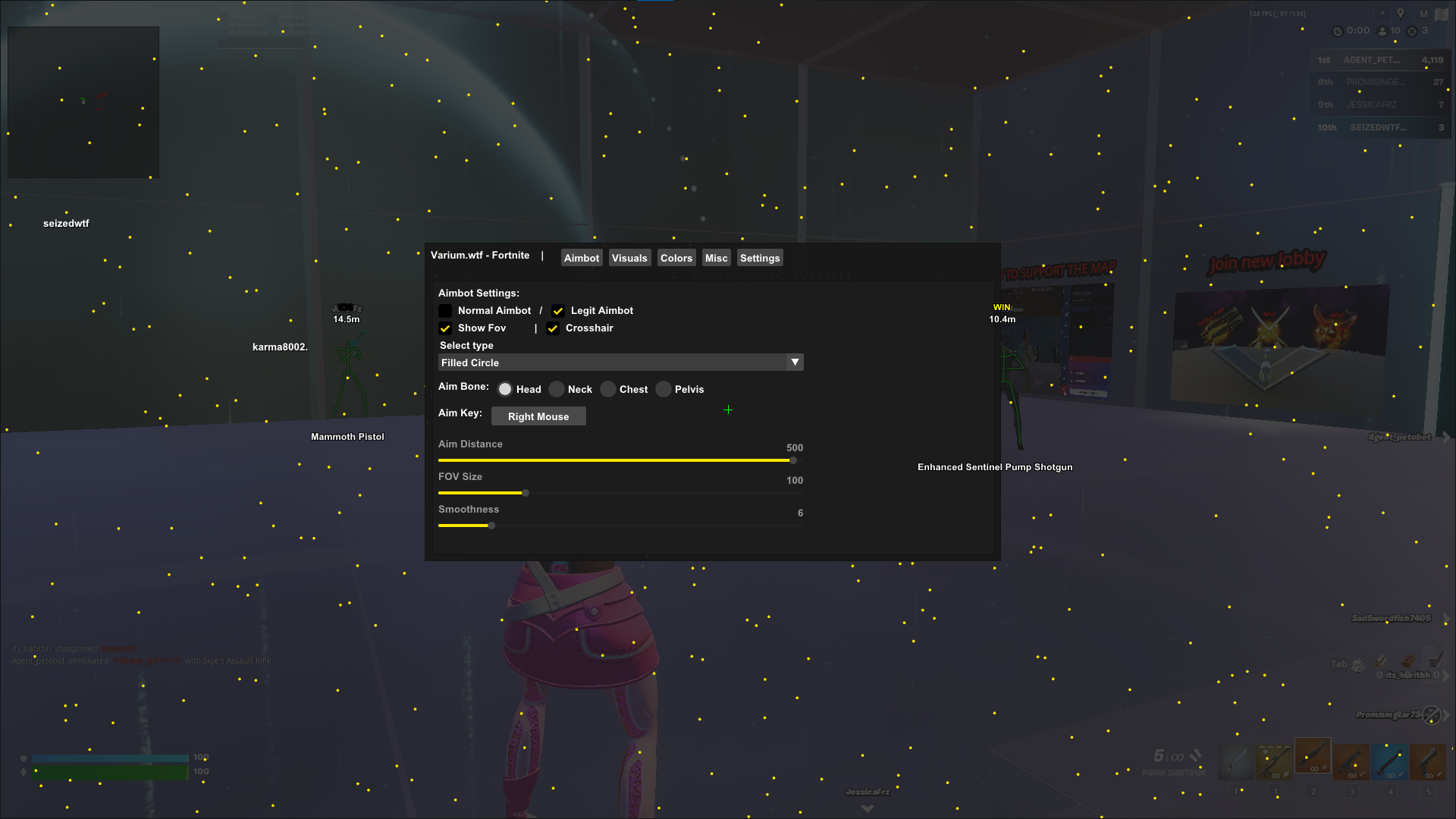Click the Right Mouse aim key button

(538, 416)
